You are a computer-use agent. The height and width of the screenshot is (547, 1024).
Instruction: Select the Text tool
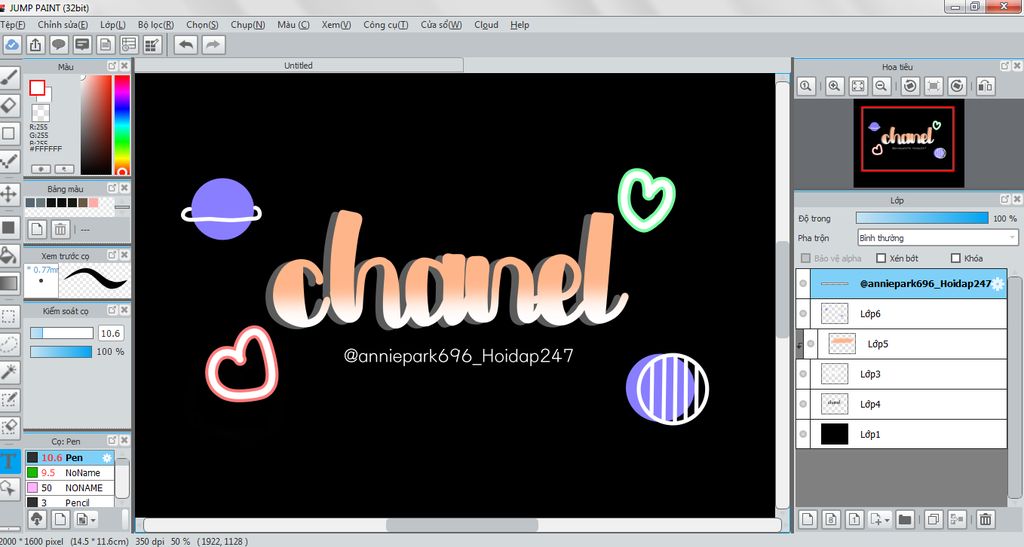8,461
